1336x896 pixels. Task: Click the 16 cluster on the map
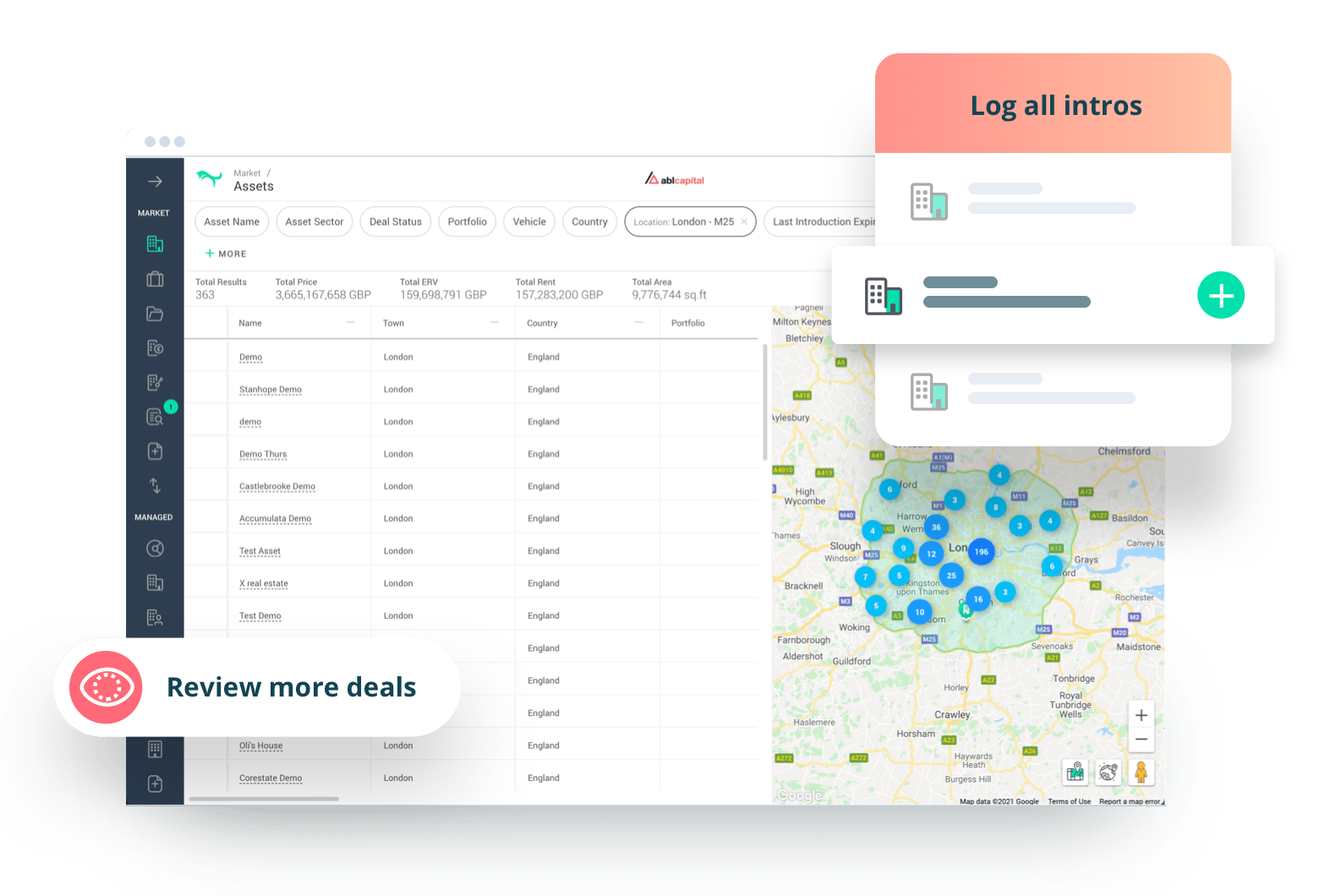pos(978,599)
